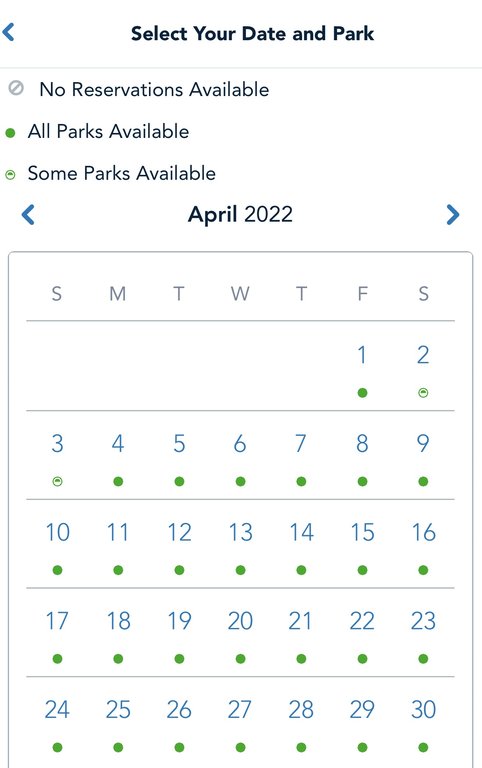Pick April 30 in the calendar
Image resolution: width=482 pixels, height=768 pixels.
[423, 710]
